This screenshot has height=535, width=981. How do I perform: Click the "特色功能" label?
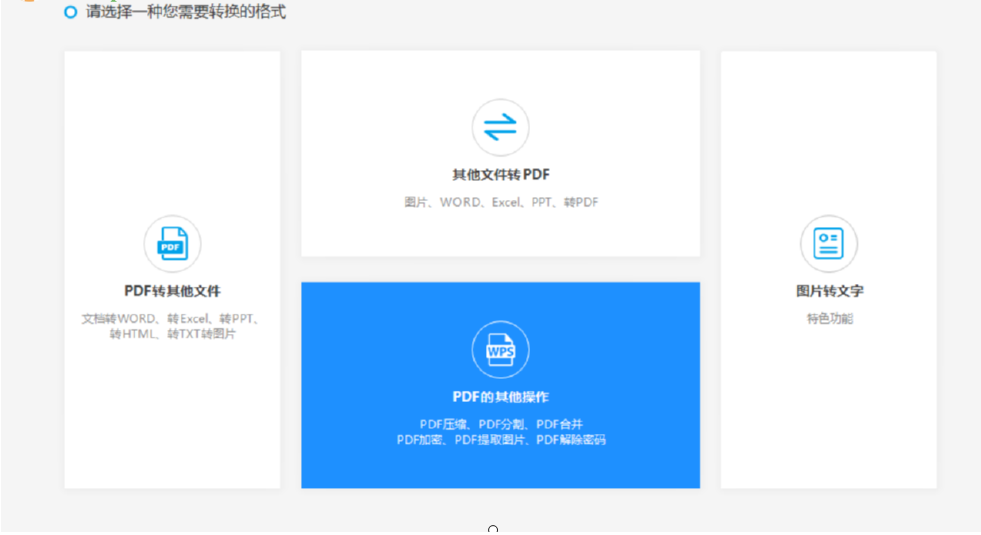pyautogui.click(x=829, y=319)
